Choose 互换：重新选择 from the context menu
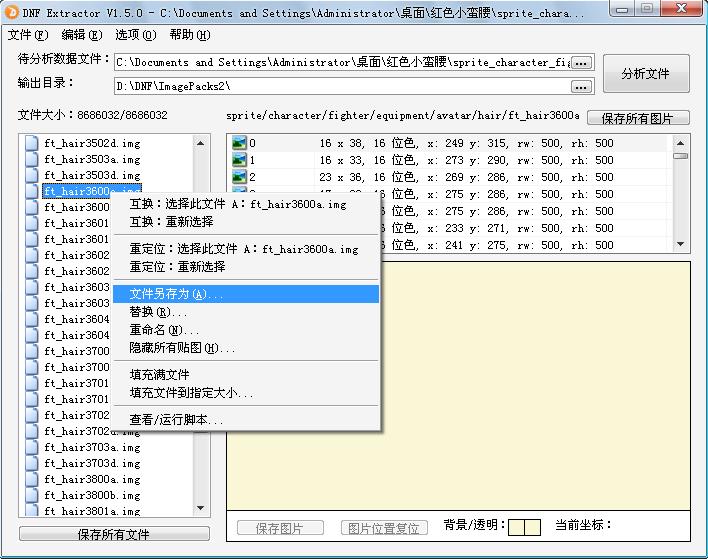 [x=246, y=222]
